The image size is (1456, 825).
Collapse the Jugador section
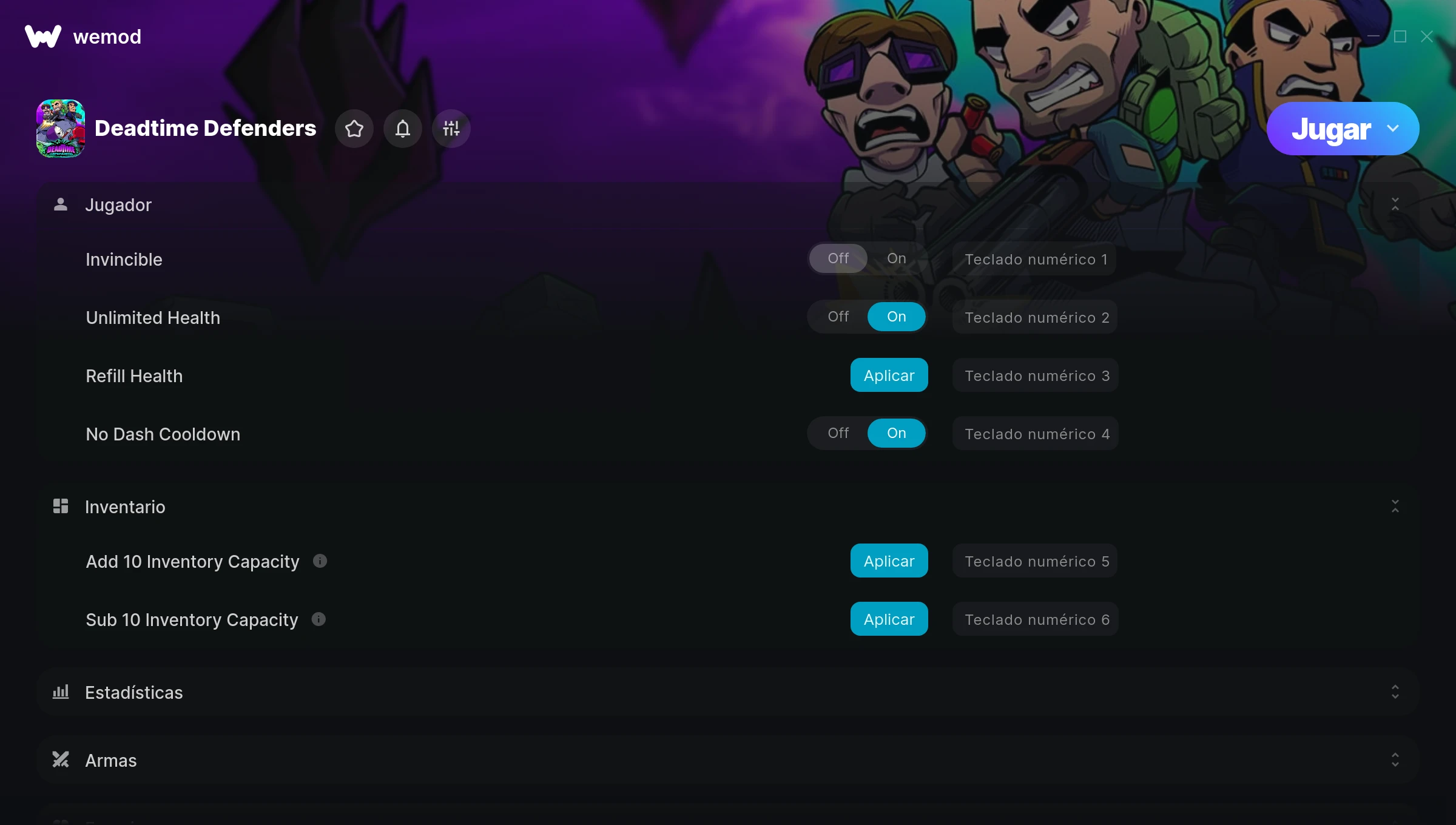click(x=1395, y=204)
